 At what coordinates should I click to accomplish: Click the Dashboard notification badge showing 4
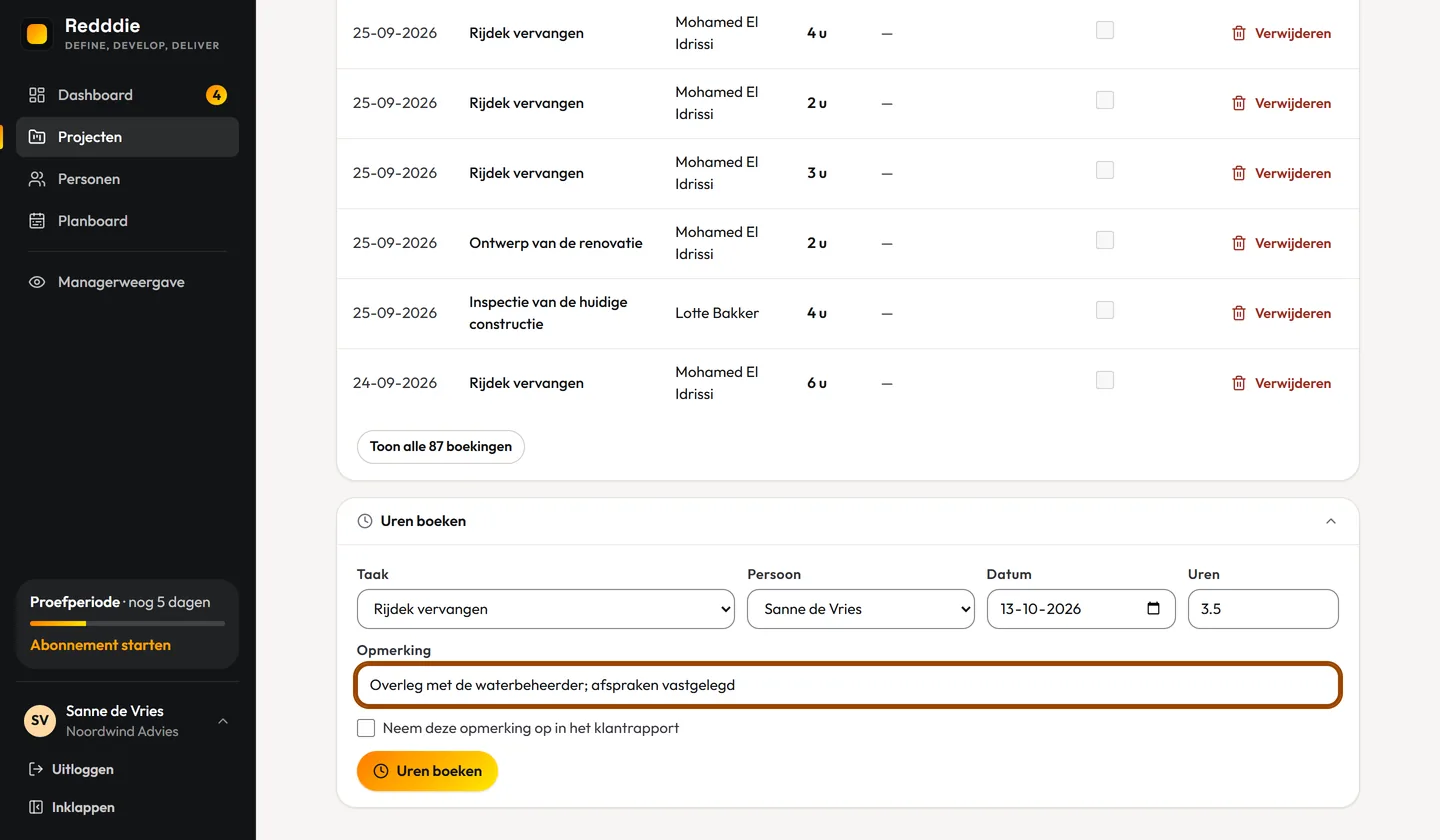point(216,95)
